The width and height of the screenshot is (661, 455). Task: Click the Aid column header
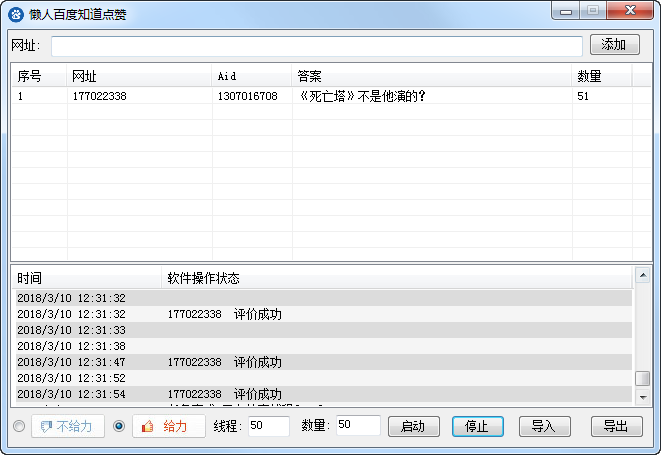[x=252, y=76]
